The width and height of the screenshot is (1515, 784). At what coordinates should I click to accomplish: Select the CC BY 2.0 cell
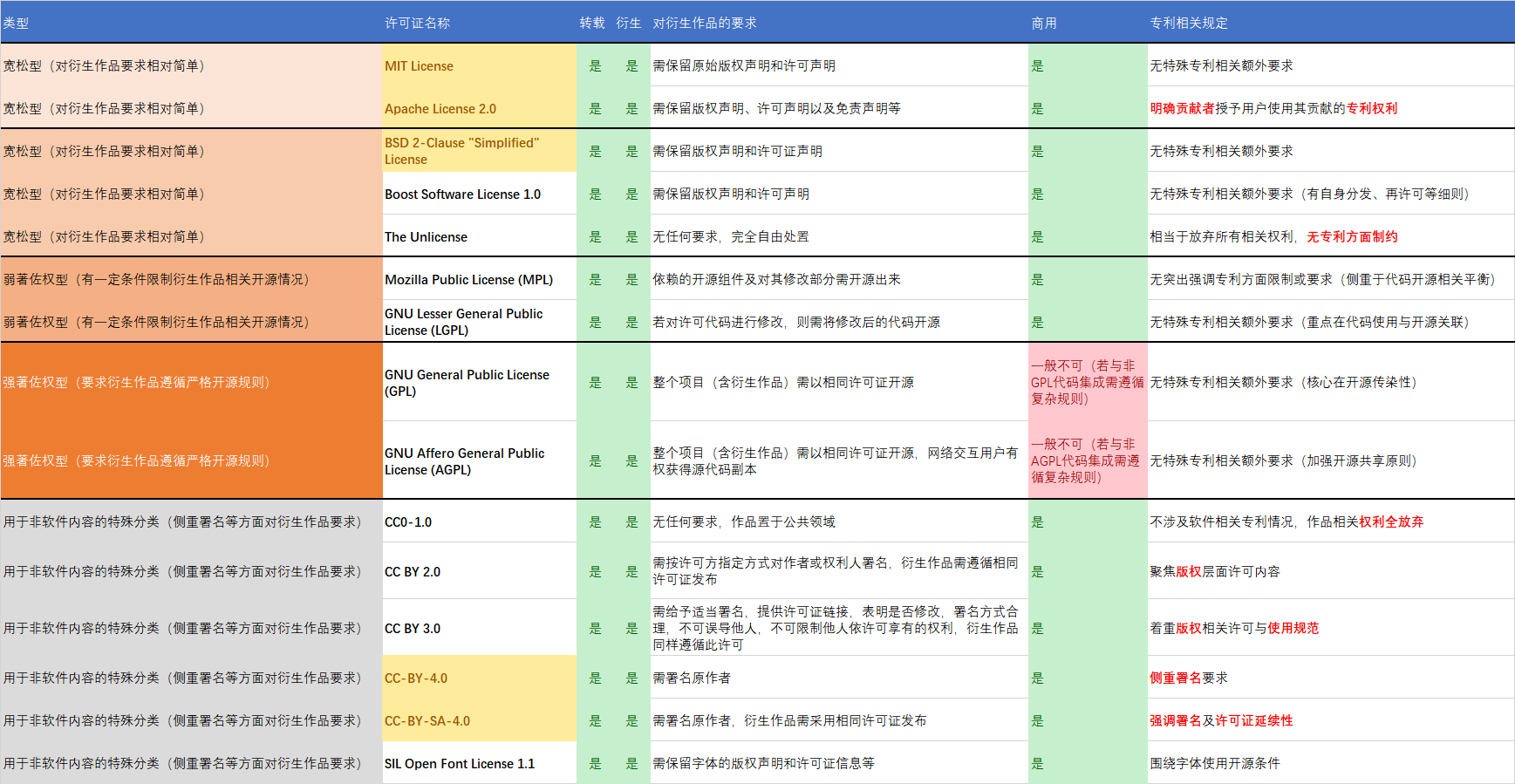tap(480, 571)
